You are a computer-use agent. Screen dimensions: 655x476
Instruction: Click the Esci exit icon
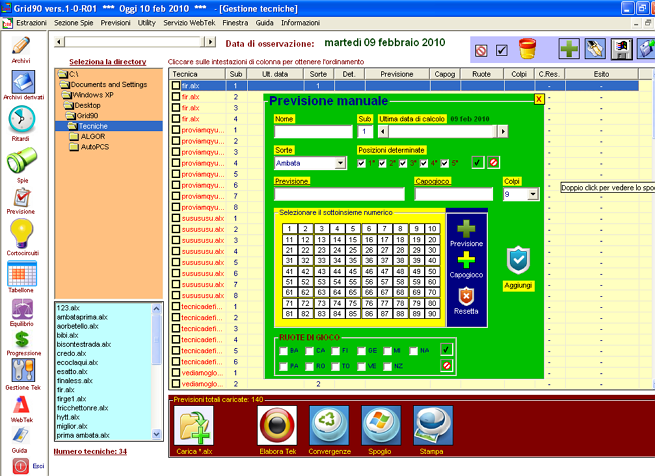(20, 466)
